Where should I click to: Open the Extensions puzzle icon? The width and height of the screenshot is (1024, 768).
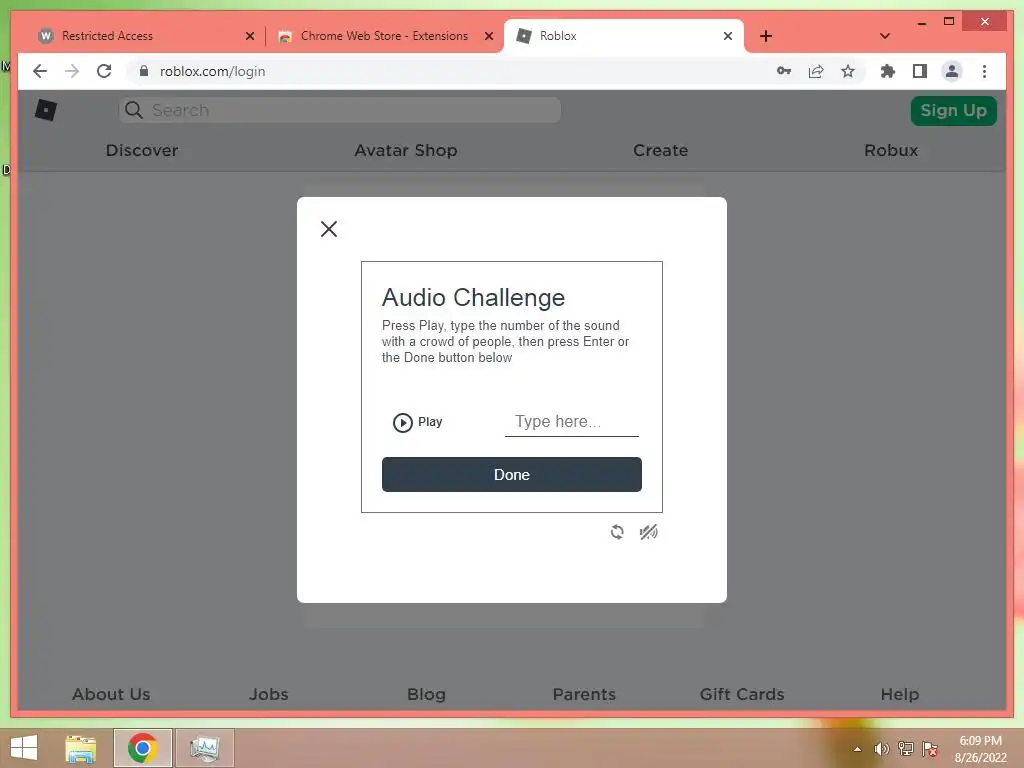point(888,71)
